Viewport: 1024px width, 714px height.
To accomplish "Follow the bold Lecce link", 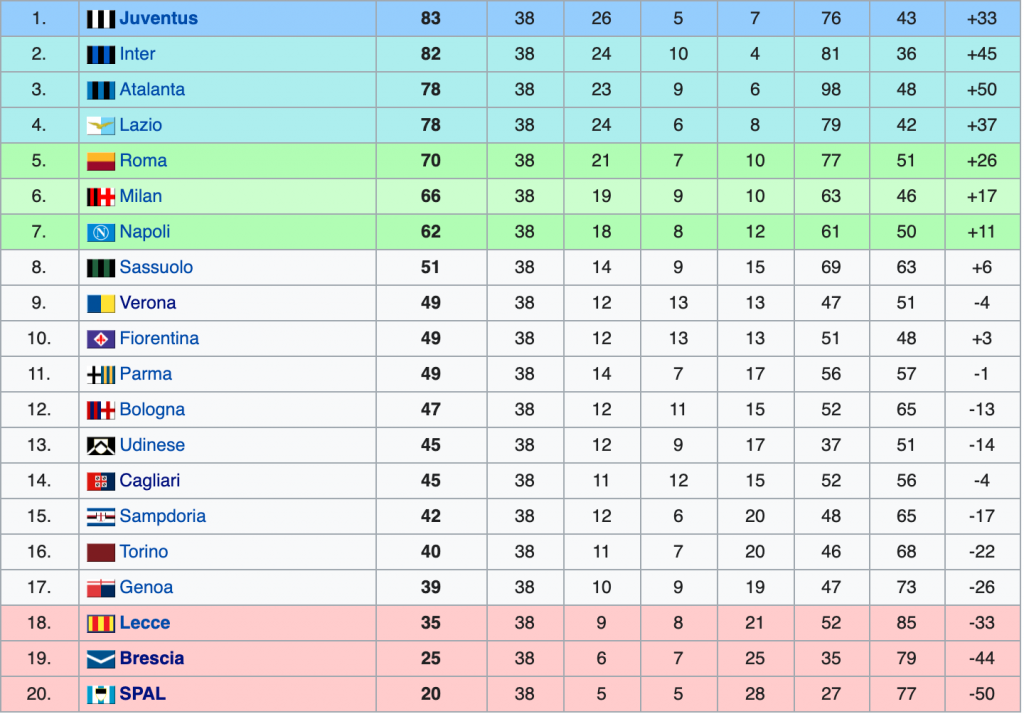I will [x=144, y=623].
